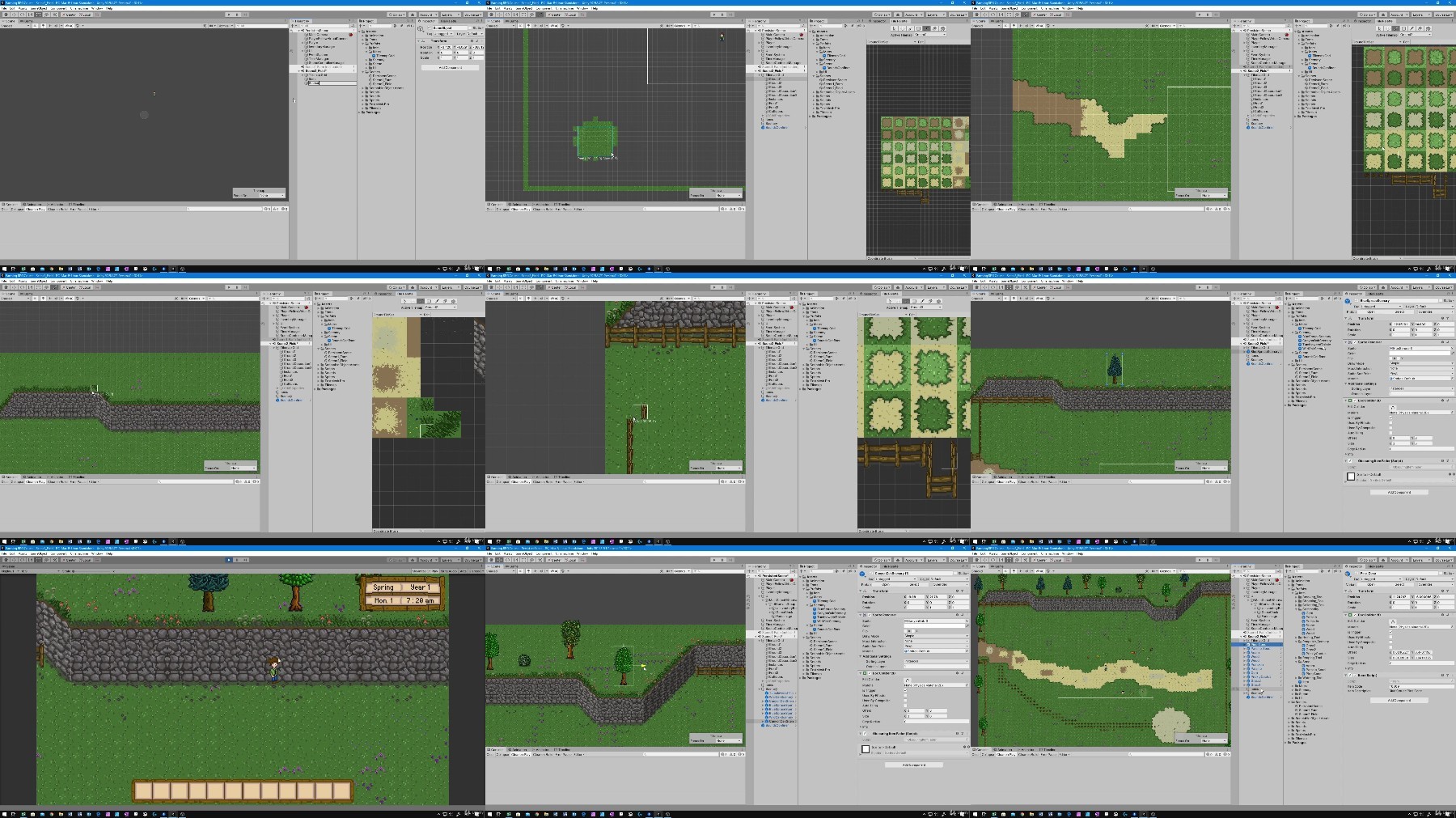The width and height of the screenshot is (1456, 818).
Task: Open Task View icon below empty-scene window
Action: click(13, 269)
